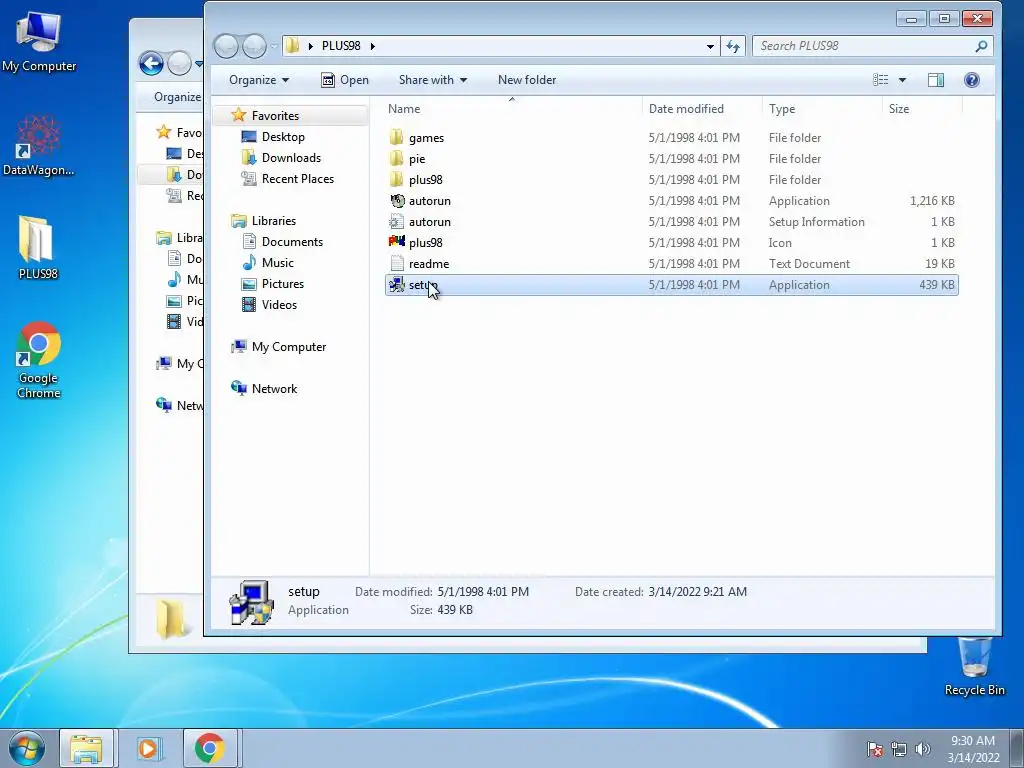
Task: Select Recent Places in the navigation pane
Action: (297, 178)
